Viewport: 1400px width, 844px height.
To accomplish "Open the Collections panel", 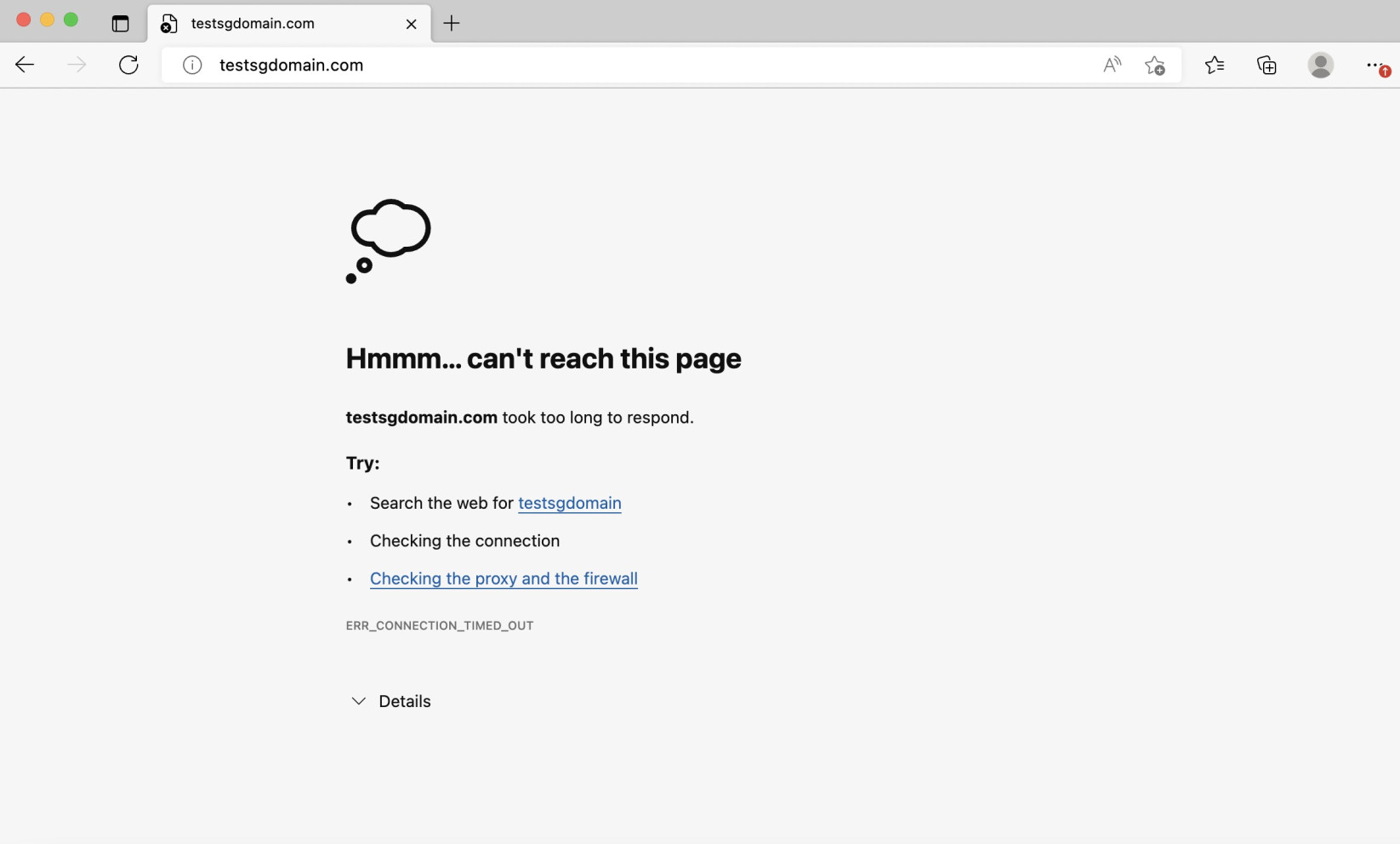I will (1267, 65).
